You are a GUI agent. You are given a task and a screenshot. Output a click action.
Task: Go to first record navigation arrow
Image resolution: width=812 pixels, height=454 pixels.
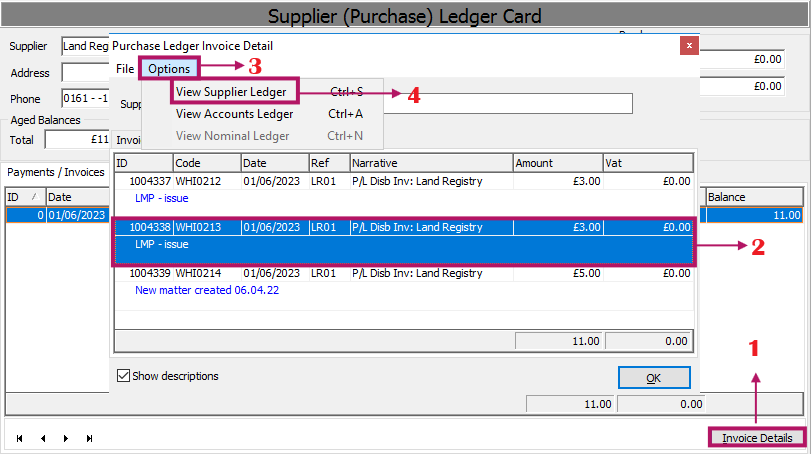[20, 438]
